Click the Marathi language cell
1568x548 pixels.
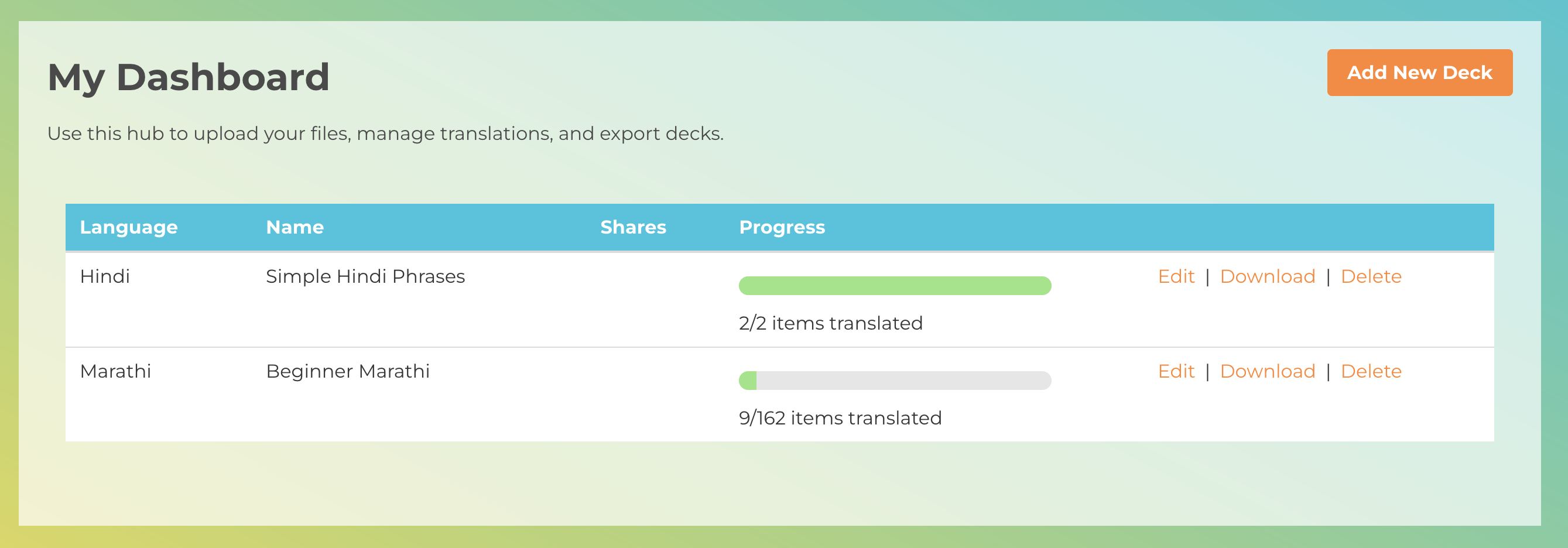click(115, 371)
